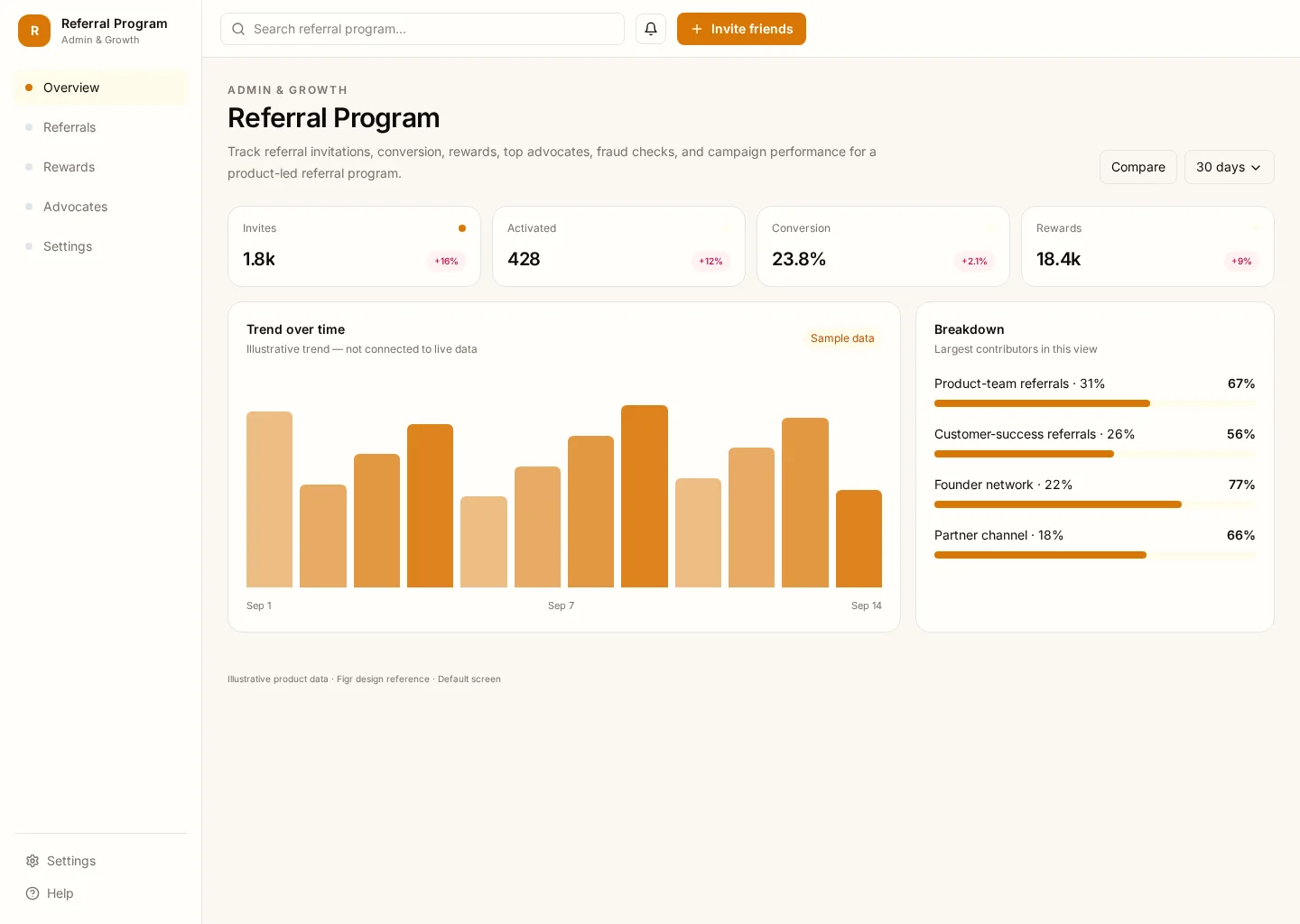
Task: Click the Invite friends button
Action: pyautogui.click(x=741, y=29)
